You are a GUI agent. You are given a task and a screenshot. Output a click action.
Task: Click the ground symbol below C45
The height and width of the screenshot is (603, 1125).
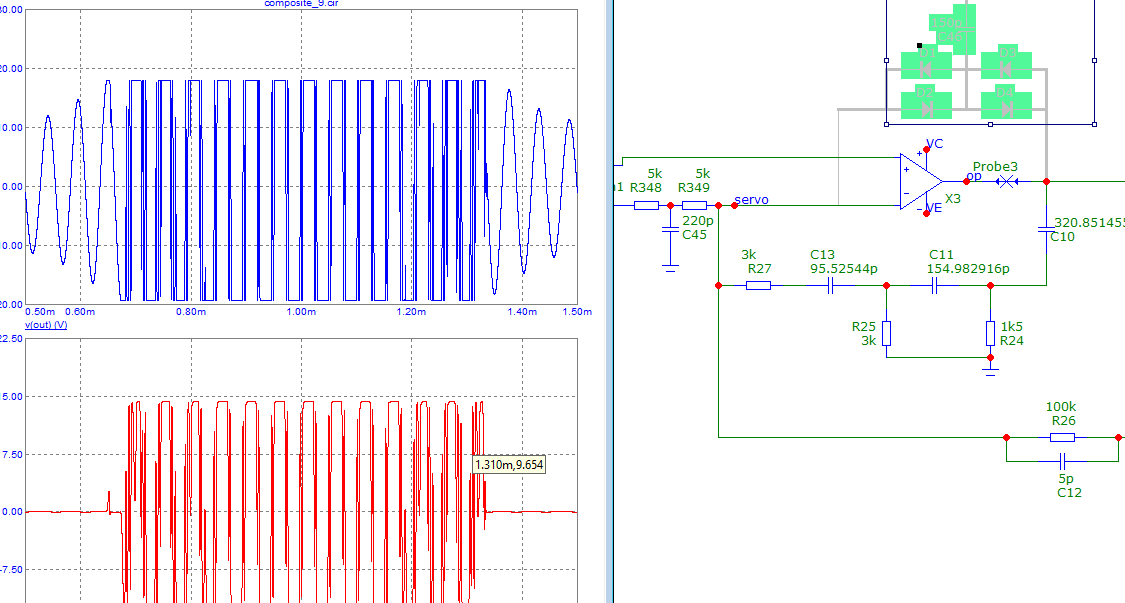(x=670, y=268)
